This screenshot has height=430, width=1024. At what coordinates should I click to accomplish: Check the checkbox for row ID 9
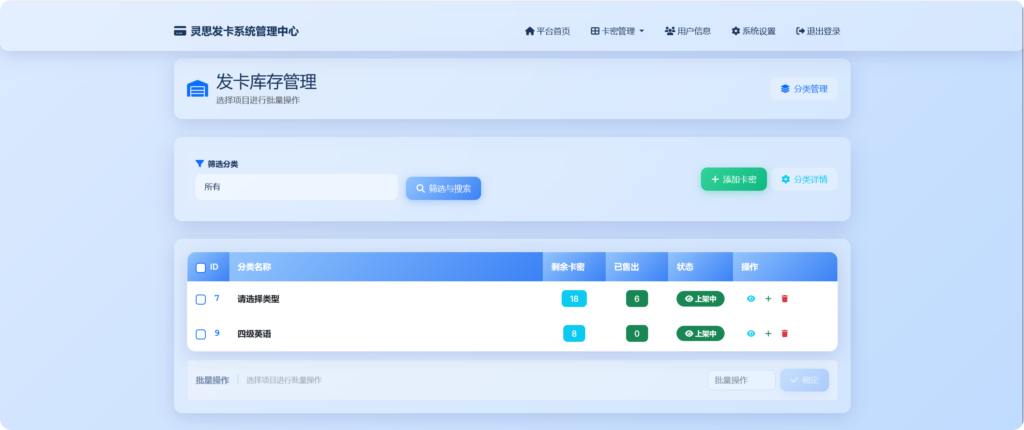pos(201,334)
